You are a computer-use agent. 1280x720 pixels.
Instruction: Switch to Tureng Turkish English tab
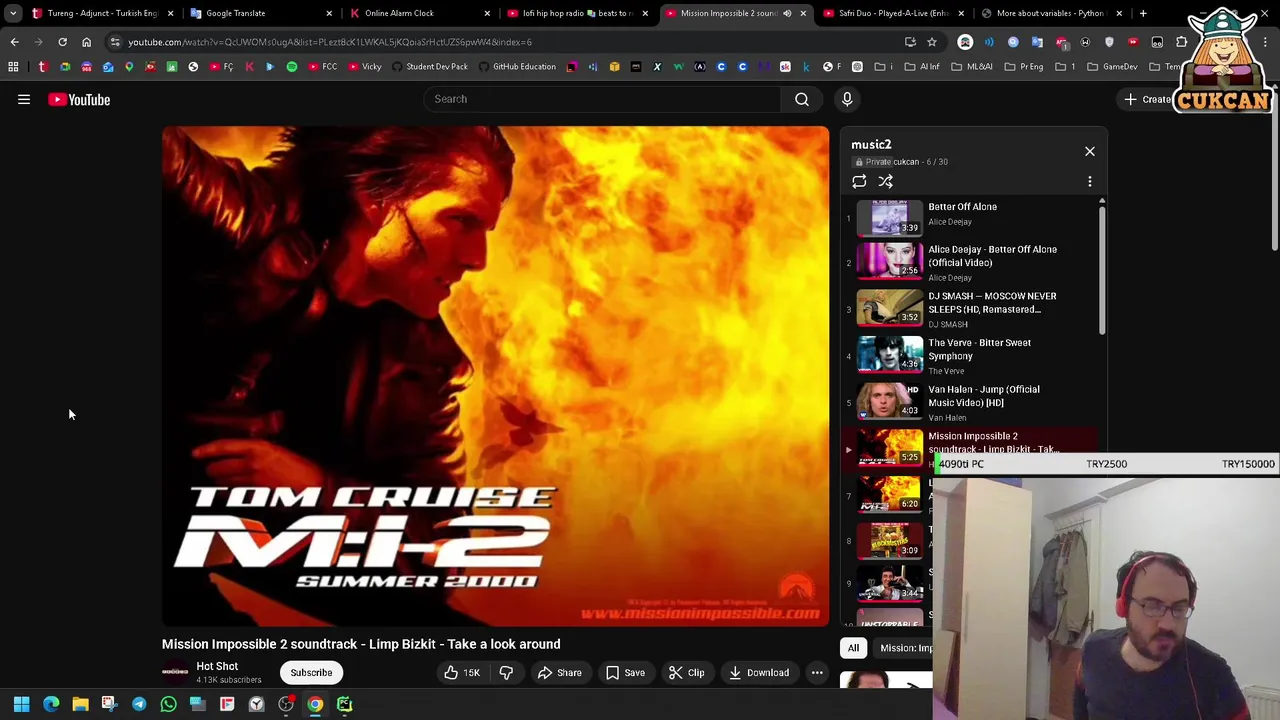[102, 13]
